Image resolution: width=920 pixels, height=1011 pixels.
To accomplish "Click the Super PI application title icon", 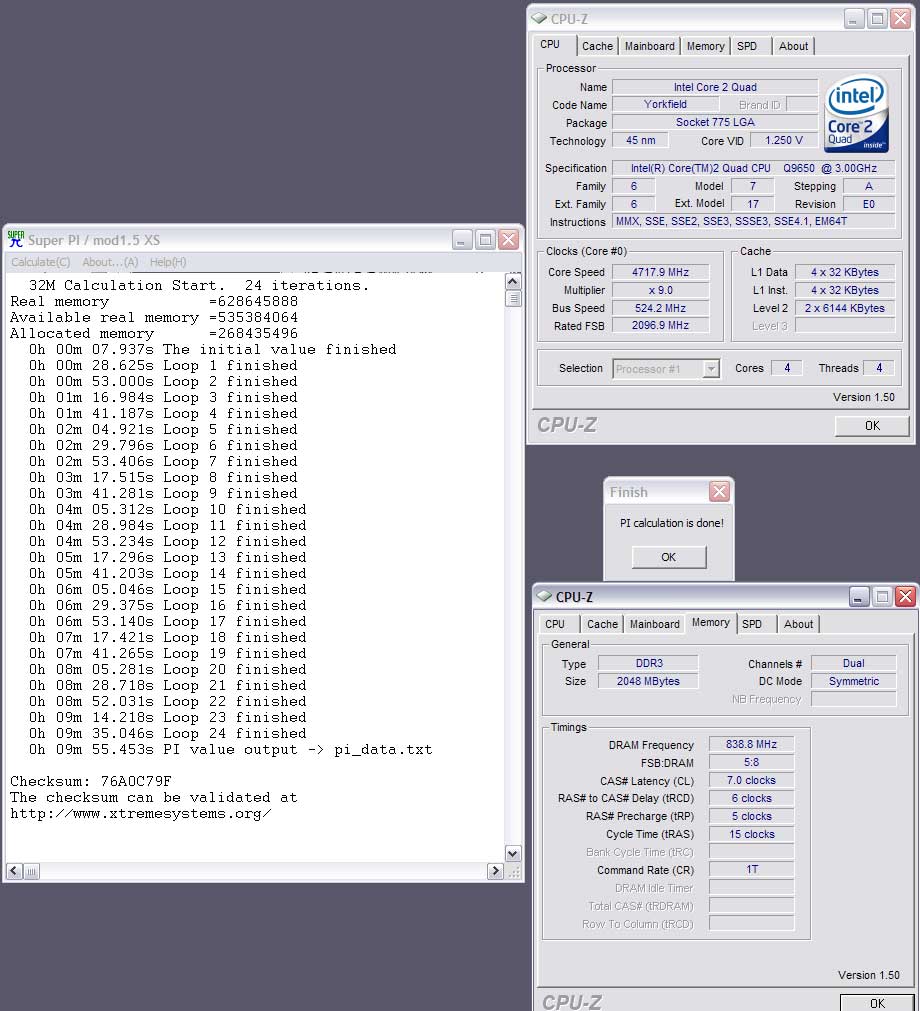I will [15, 239].
